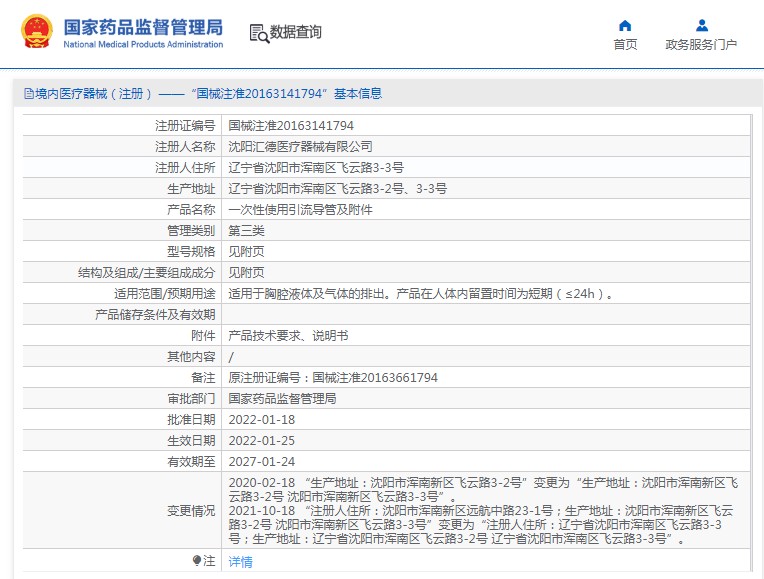The height and width of the screenshot is (579, 764).
Task: Click registrant name 沈阳汇德医疗器械有限公司
Action: coord(301,147)
